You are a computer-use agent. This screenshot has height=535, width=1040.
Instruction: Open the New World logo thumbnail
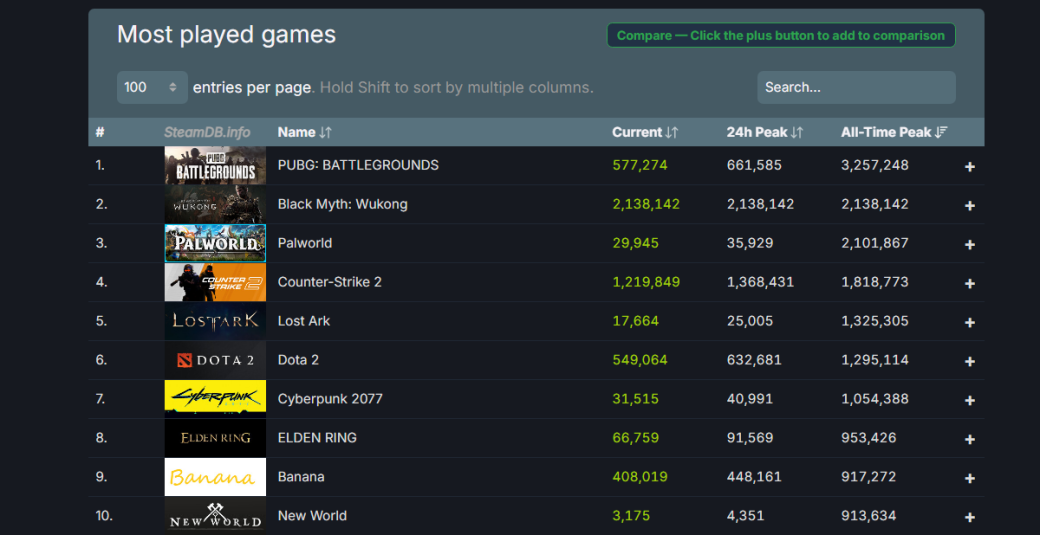click(x=215, y=516)
